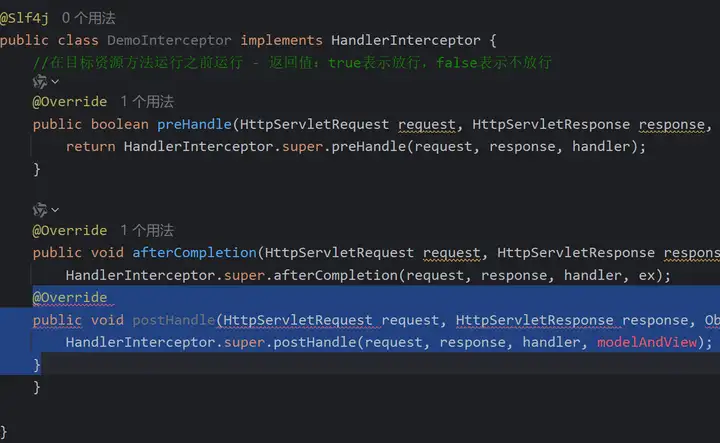720x443 pixels.
Task: Show usages via "1 个用法" above afterCompletion
Action: click(x=147, y=230)
